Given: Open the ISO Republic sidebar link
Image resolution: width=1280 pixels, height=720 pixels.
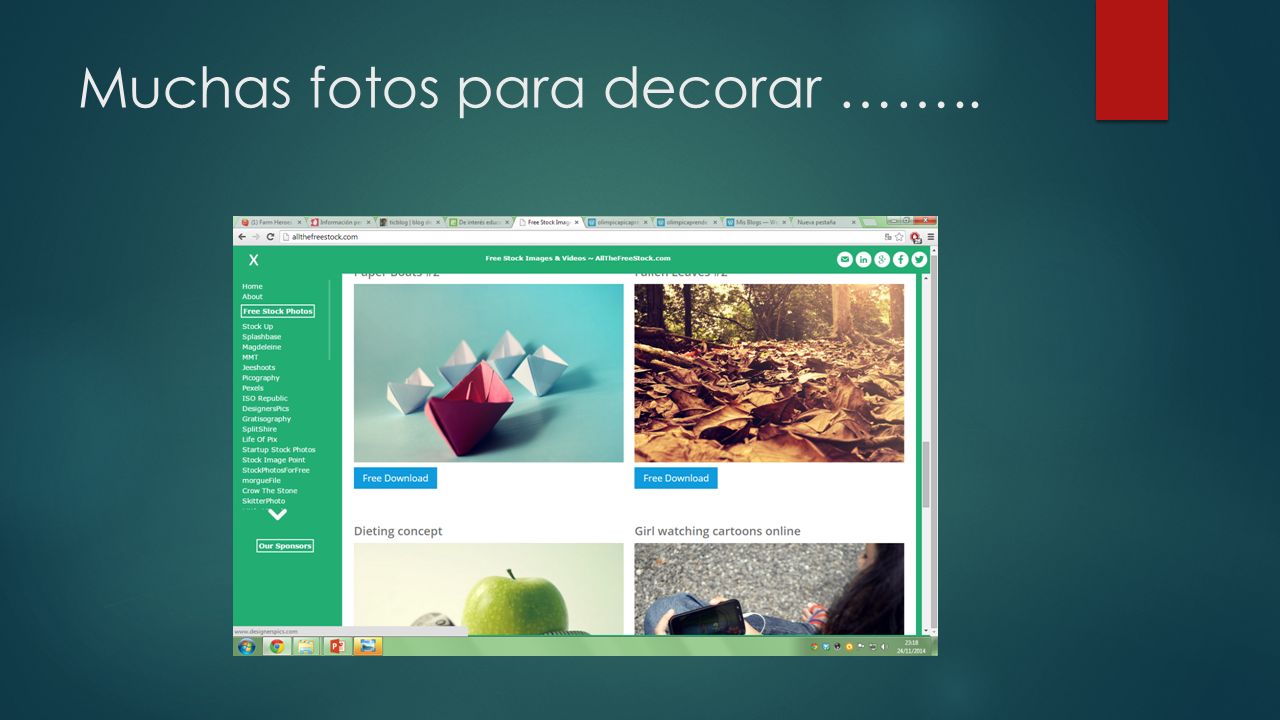Looking at the screenshot, I should 265,398.
